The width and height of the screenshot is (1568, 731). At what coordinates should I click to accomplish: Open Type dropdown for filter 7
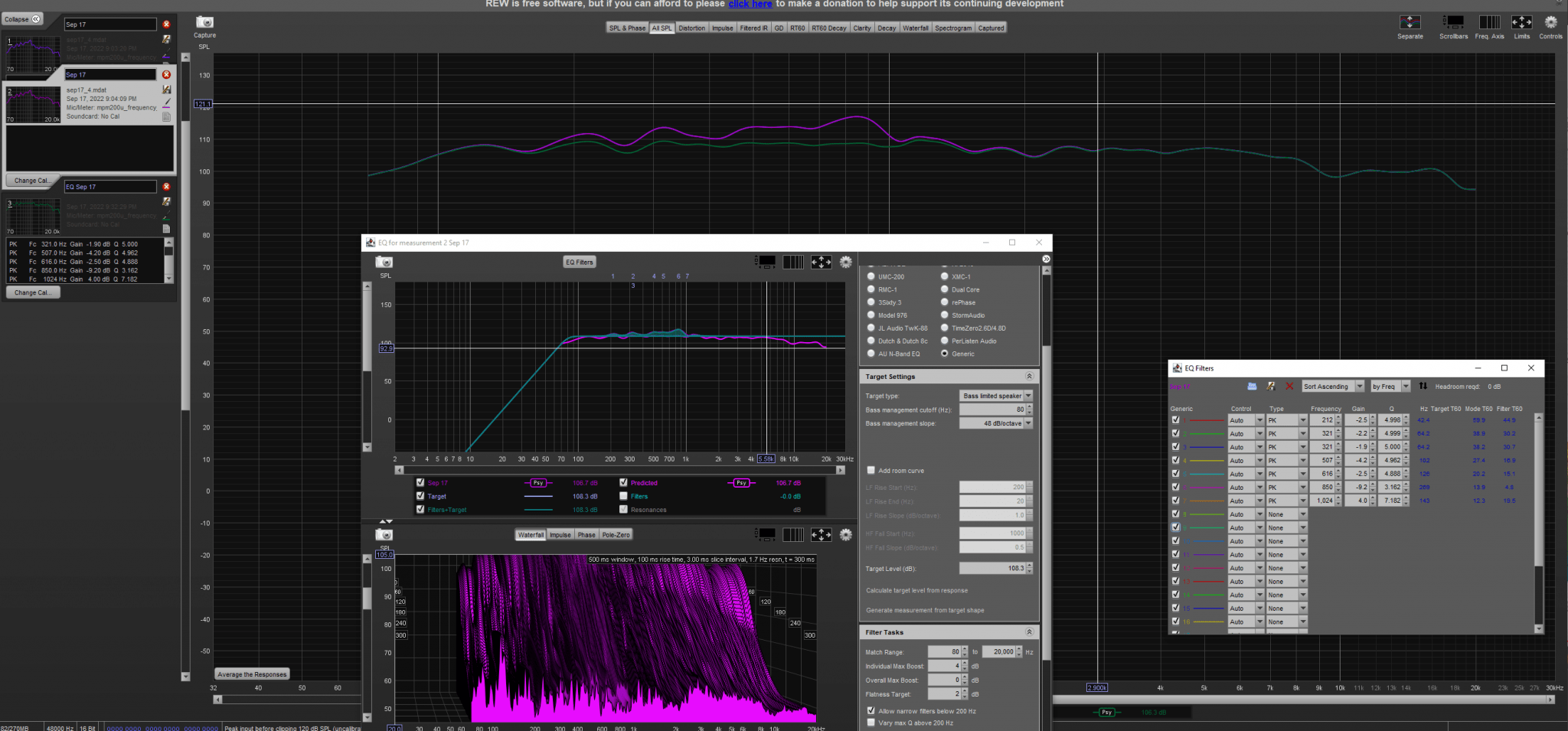pyautogui.click(x=1287, y=501)
